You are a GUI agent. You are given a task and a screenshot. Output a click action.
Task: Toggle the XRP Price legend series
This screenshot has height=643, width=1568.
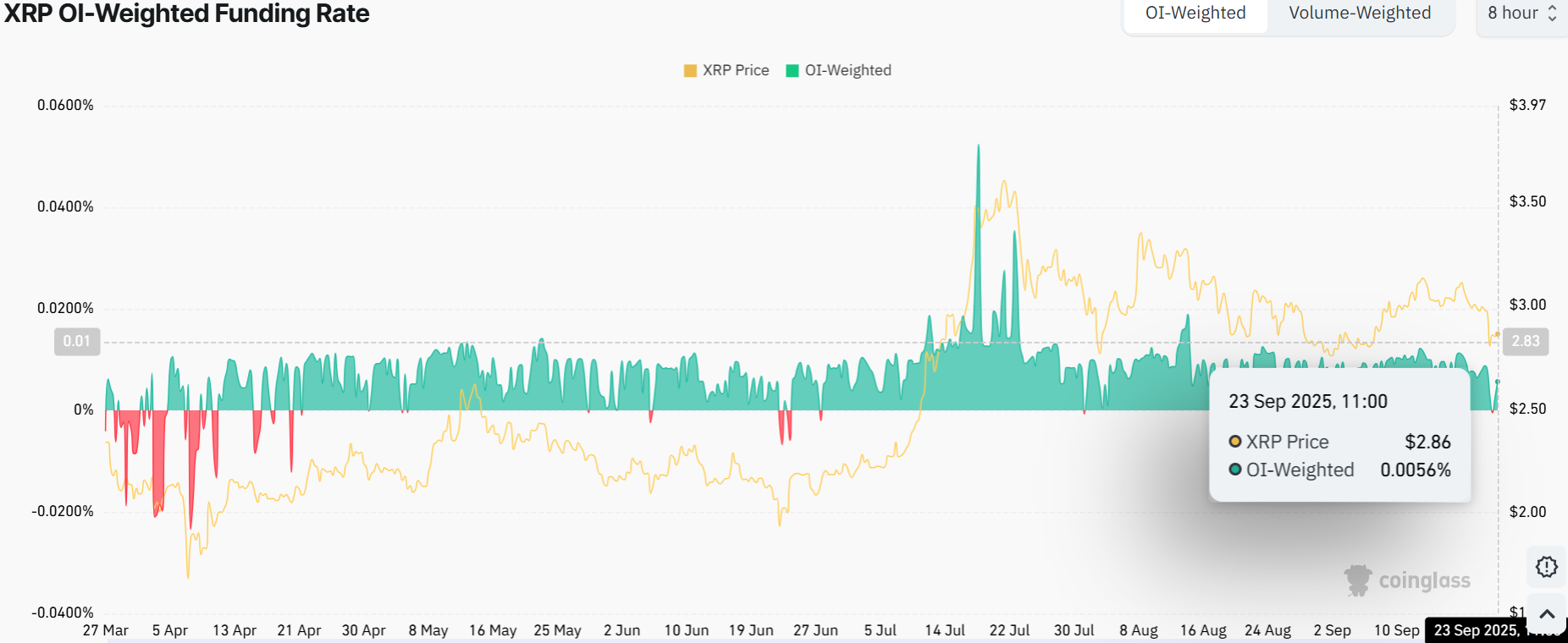pos(726,70)
